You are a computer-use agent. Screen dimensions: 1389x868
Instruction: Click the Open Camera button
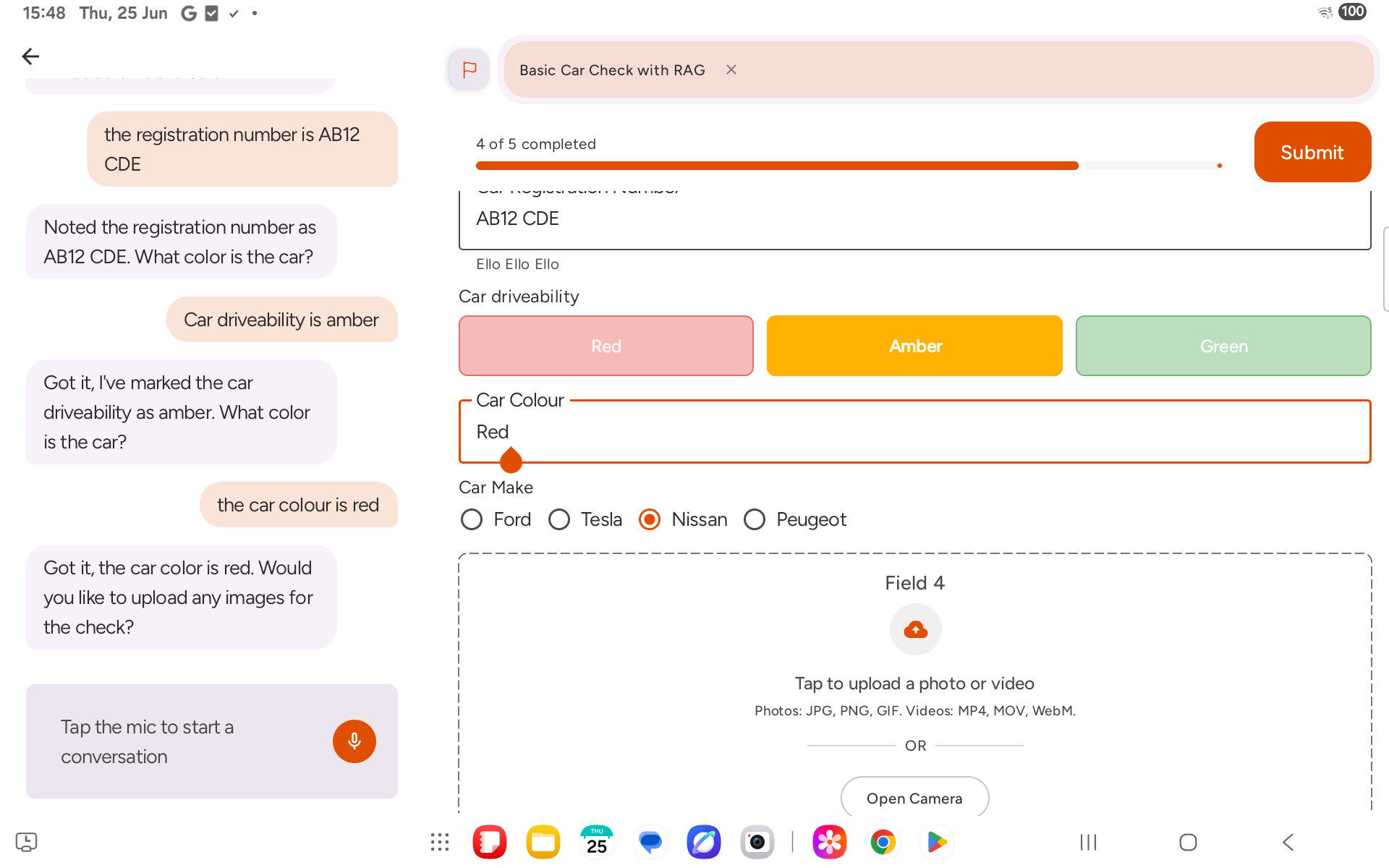point(914,798)
